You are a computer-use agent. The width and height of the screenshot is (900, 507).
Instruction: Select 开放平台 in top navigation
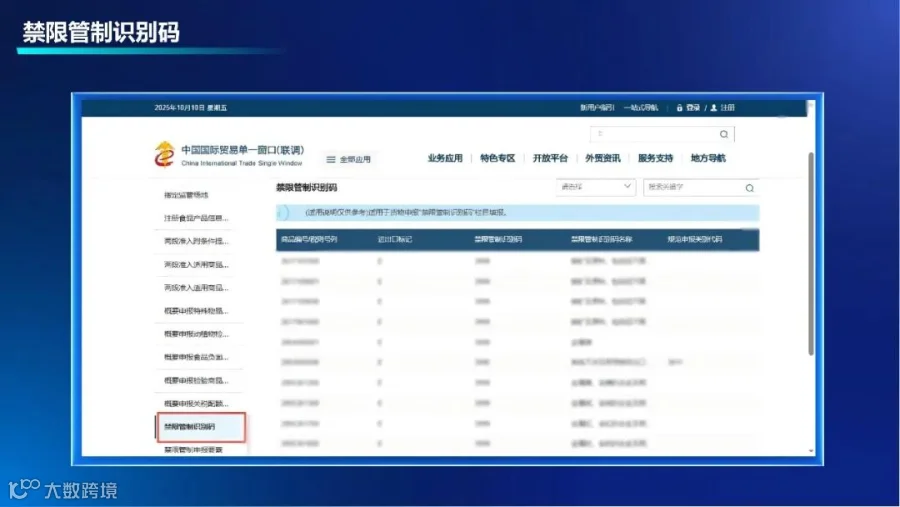[550, 158]
